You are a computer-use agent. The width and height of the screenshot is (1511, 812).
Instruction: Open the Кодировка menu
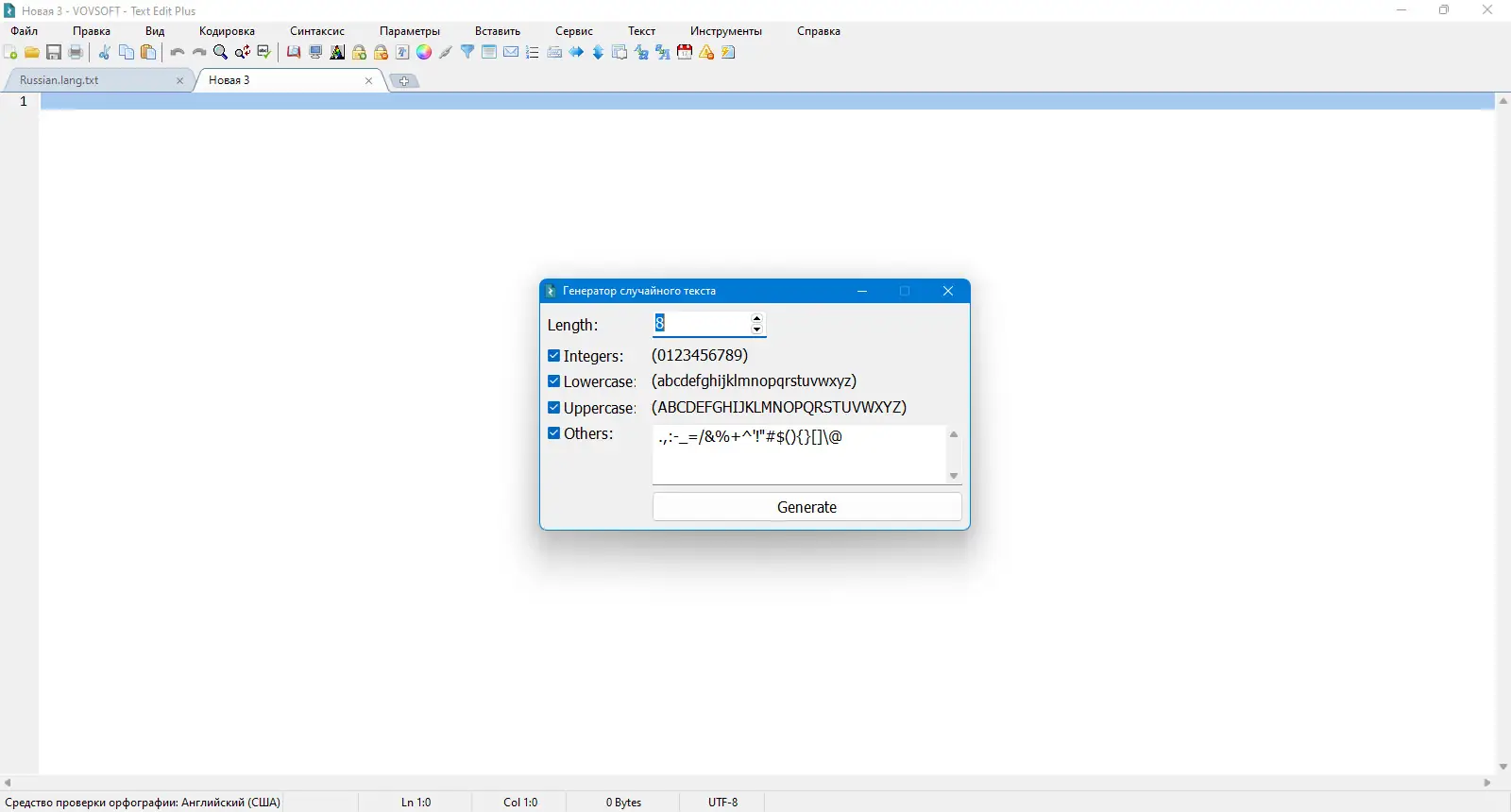pyautogui.click(x=227, y=31)
